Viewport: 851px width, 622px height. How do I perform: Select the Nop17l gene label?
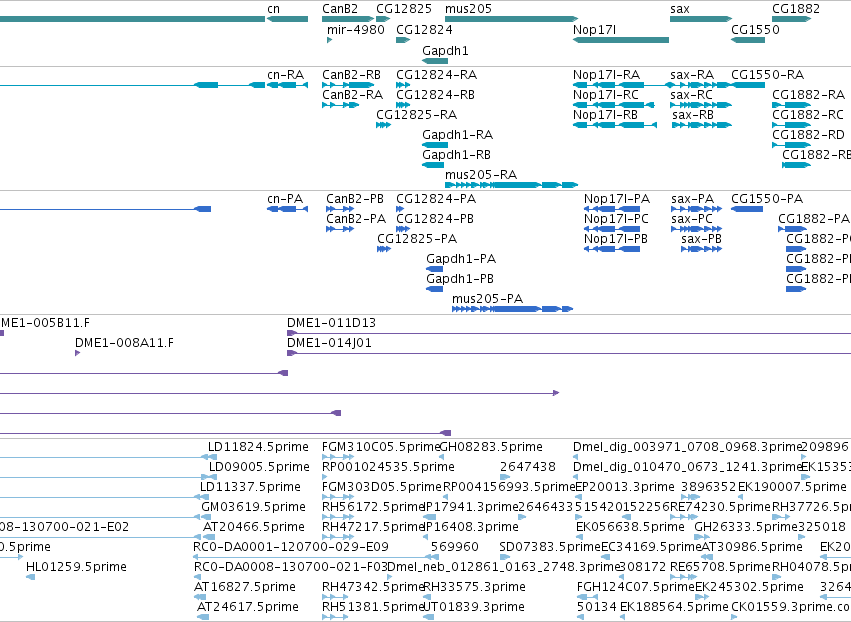(594, 29)
